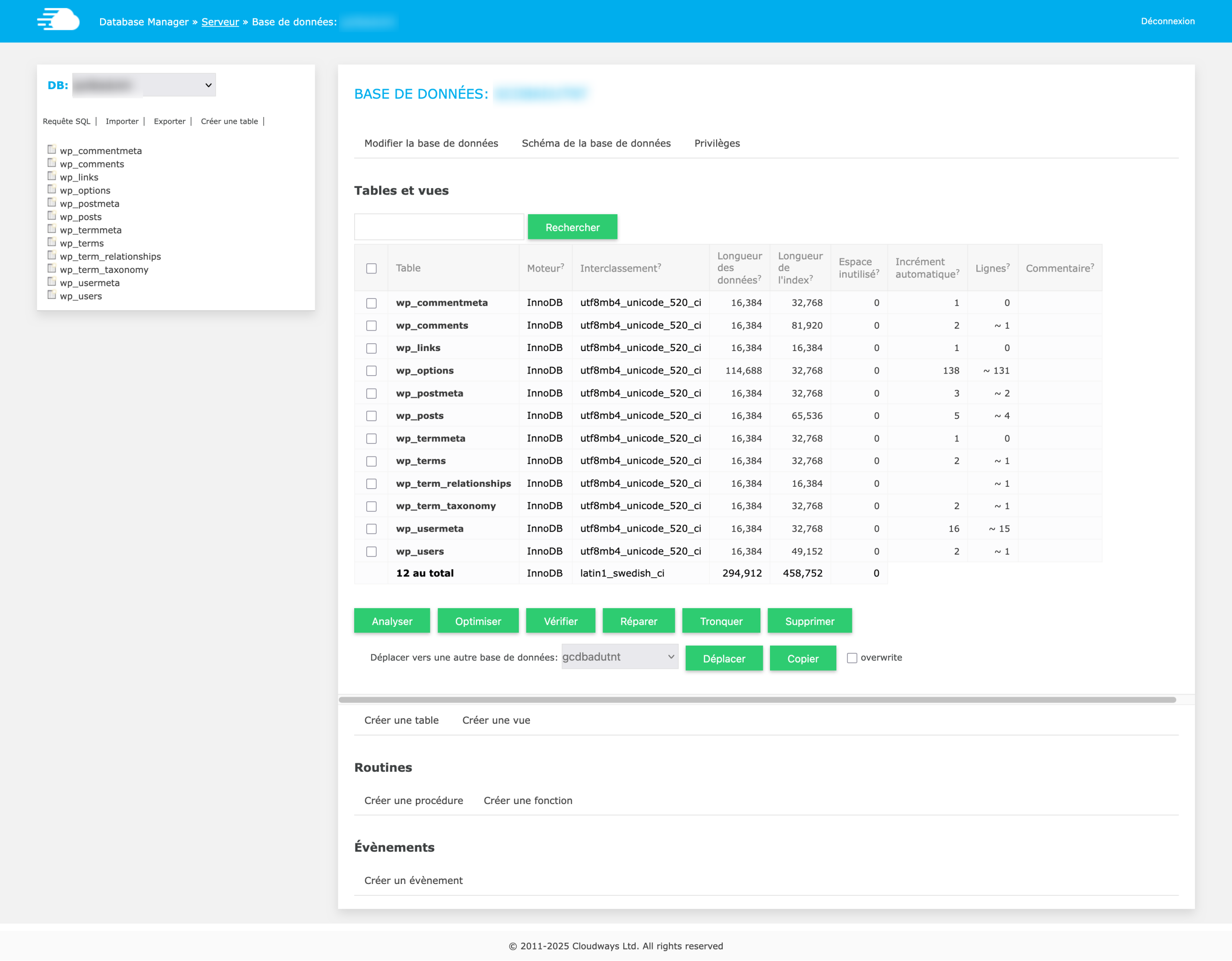This screenshot has width=1232, height=961.
Task: Click table icon beside wp_commentmeta in sidebar
Action: pos(52,150)
